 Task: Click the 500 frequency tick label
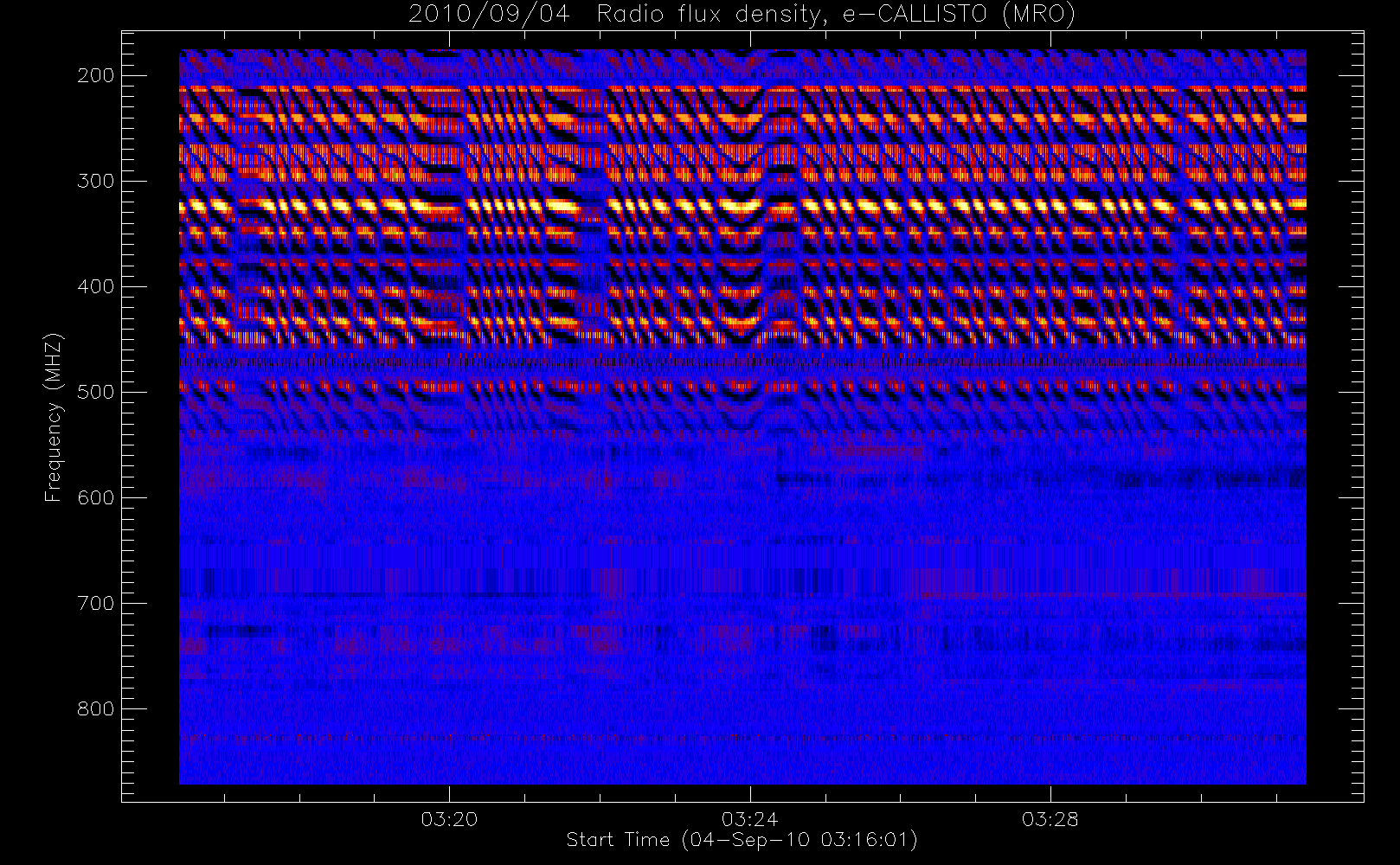pyautogui.click(x=96, y=392)
